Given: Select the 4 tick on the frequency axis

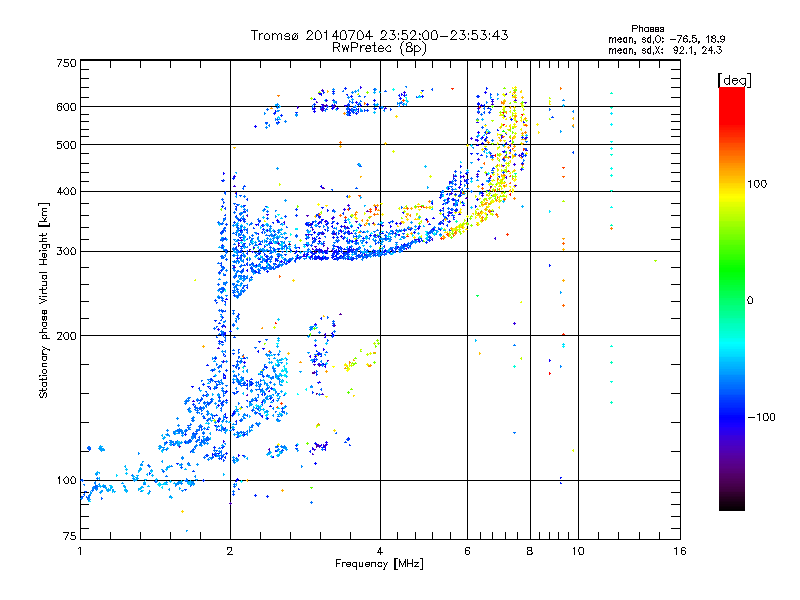Looking at the screenshot, I should [380, 552].
